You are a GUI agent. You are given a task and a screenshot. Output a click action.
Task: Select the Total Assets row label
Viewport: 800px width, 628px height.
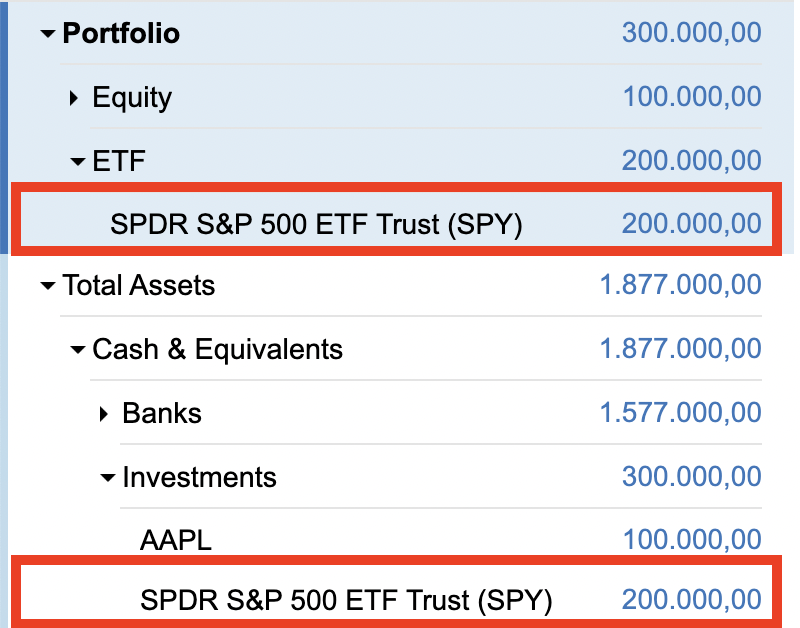pos(139,286)
